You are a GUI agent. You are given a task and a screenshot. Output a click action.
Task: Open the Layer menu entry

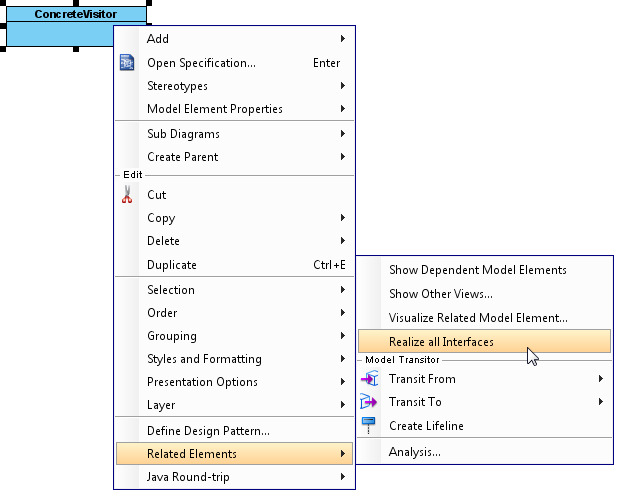tap(235, 405)
